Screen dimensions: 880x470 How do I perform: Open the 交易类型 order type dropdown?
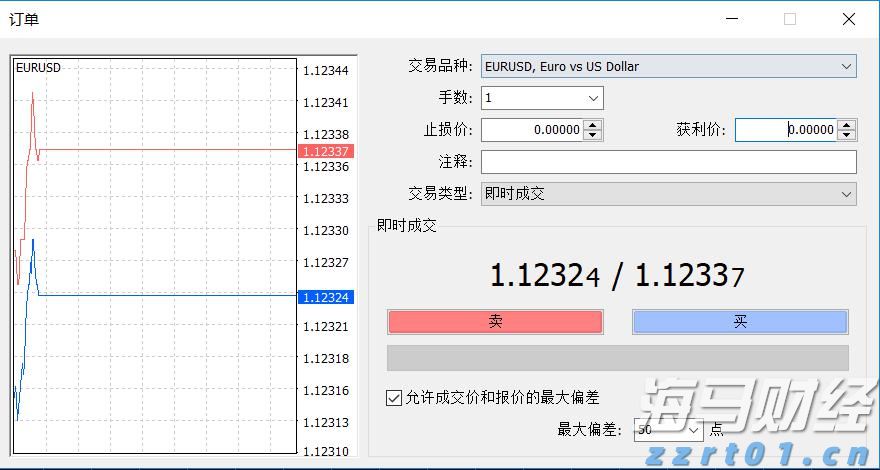668,194
